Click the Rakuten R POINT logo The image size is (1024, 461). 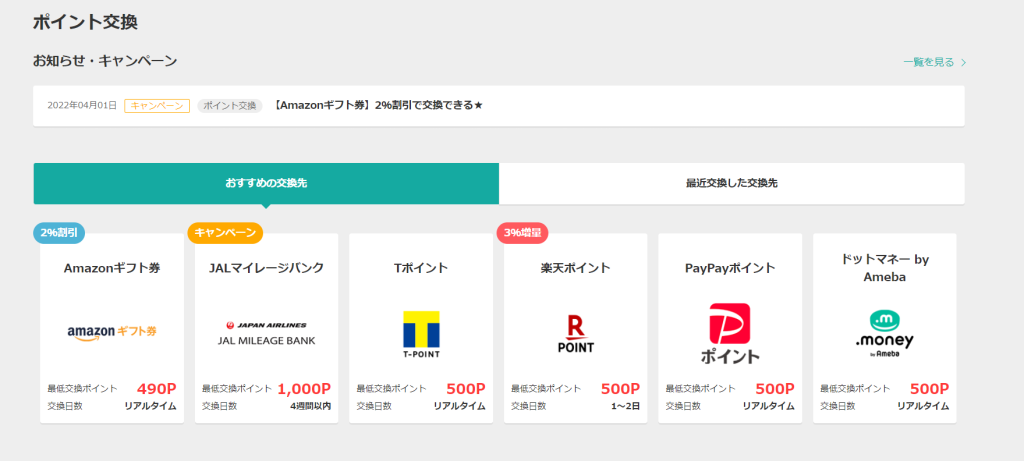coord(575,333)
